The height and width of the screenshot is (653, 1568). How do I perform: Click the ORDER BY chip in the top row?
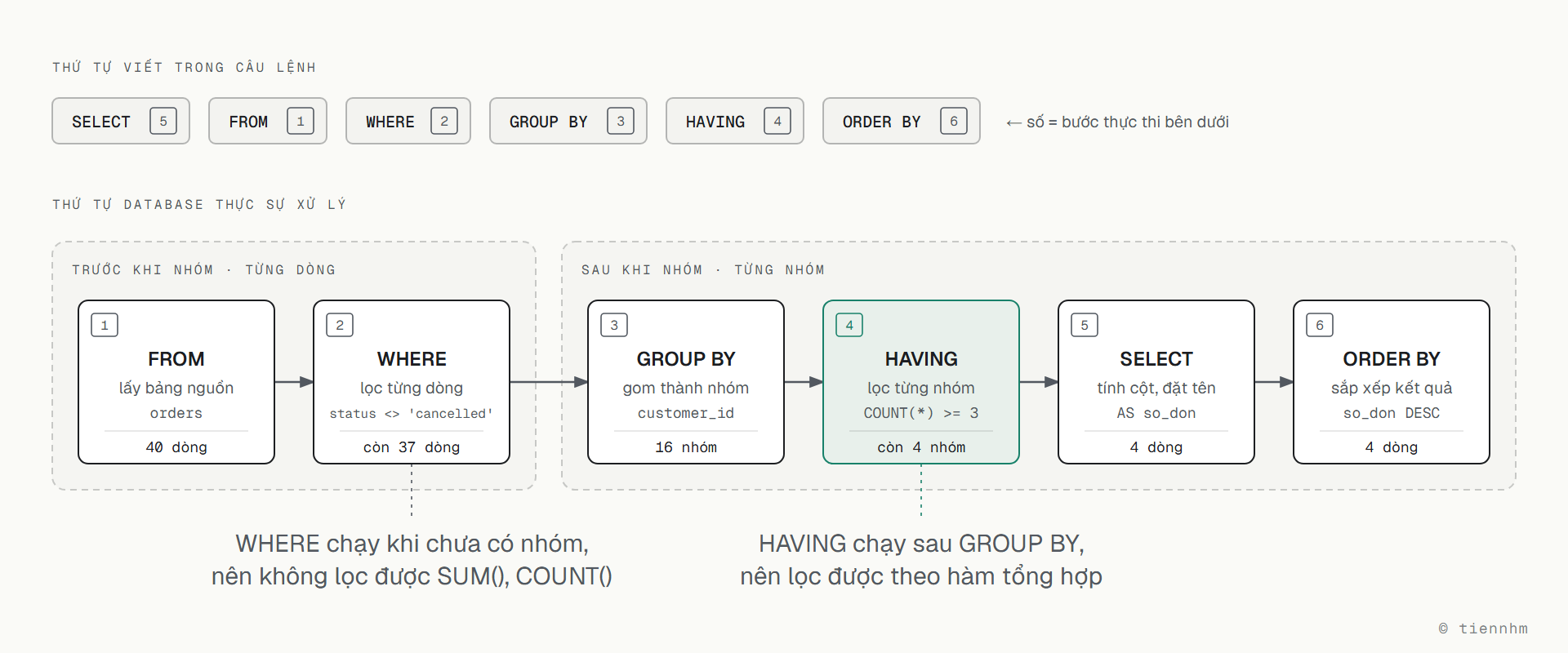[902, 121]
